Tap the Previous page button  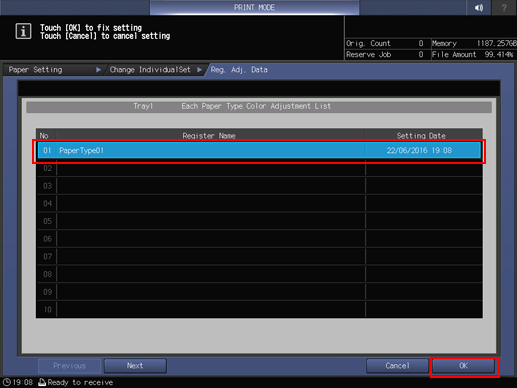point(69,366)
